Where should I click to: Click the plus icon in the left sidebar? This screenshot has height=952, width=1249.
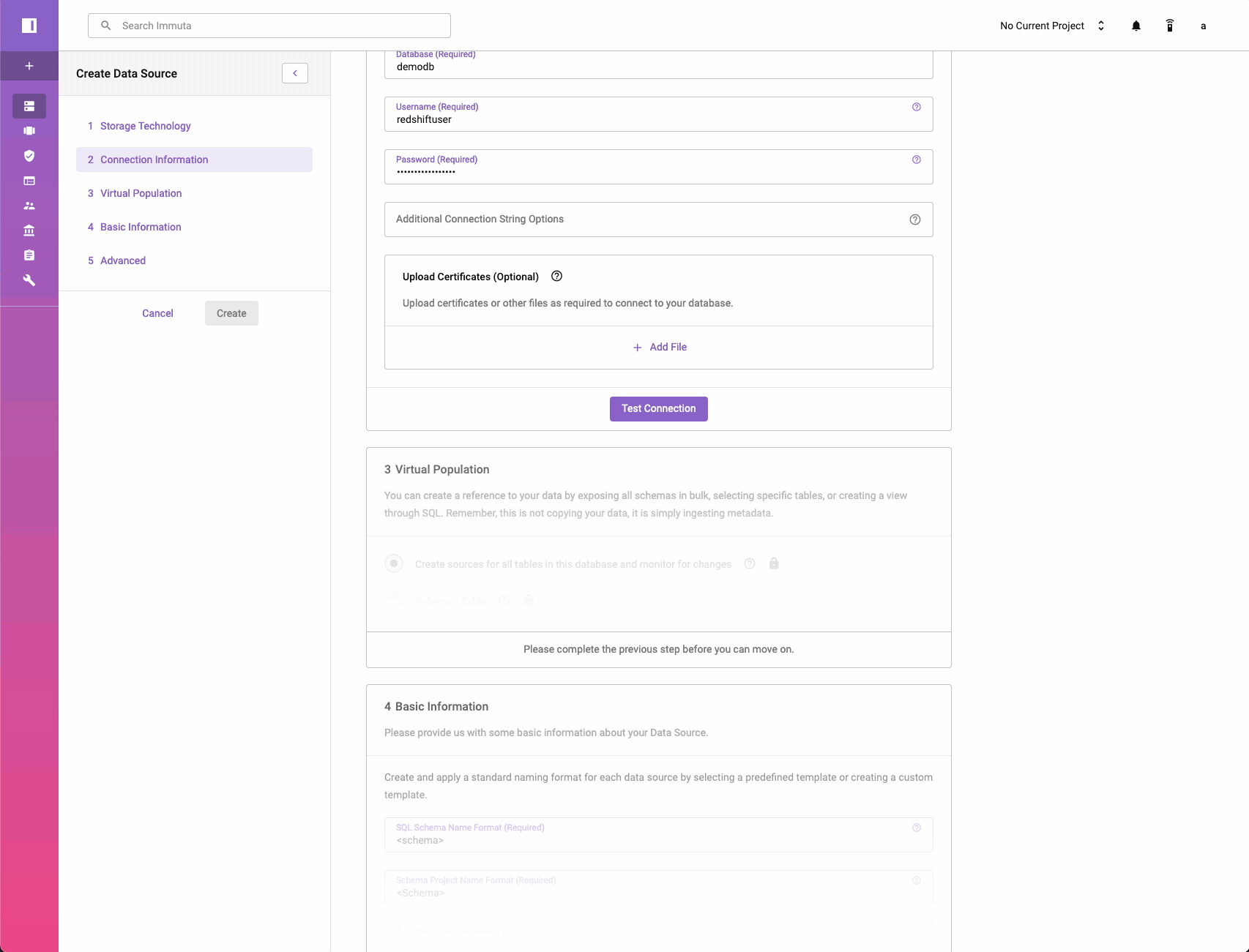tap(29, 66)
